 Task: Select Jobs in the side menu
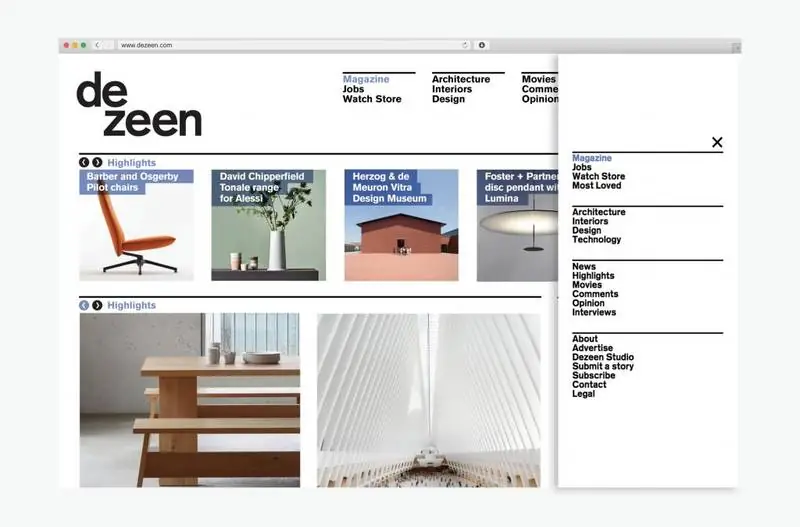point(582,167)
